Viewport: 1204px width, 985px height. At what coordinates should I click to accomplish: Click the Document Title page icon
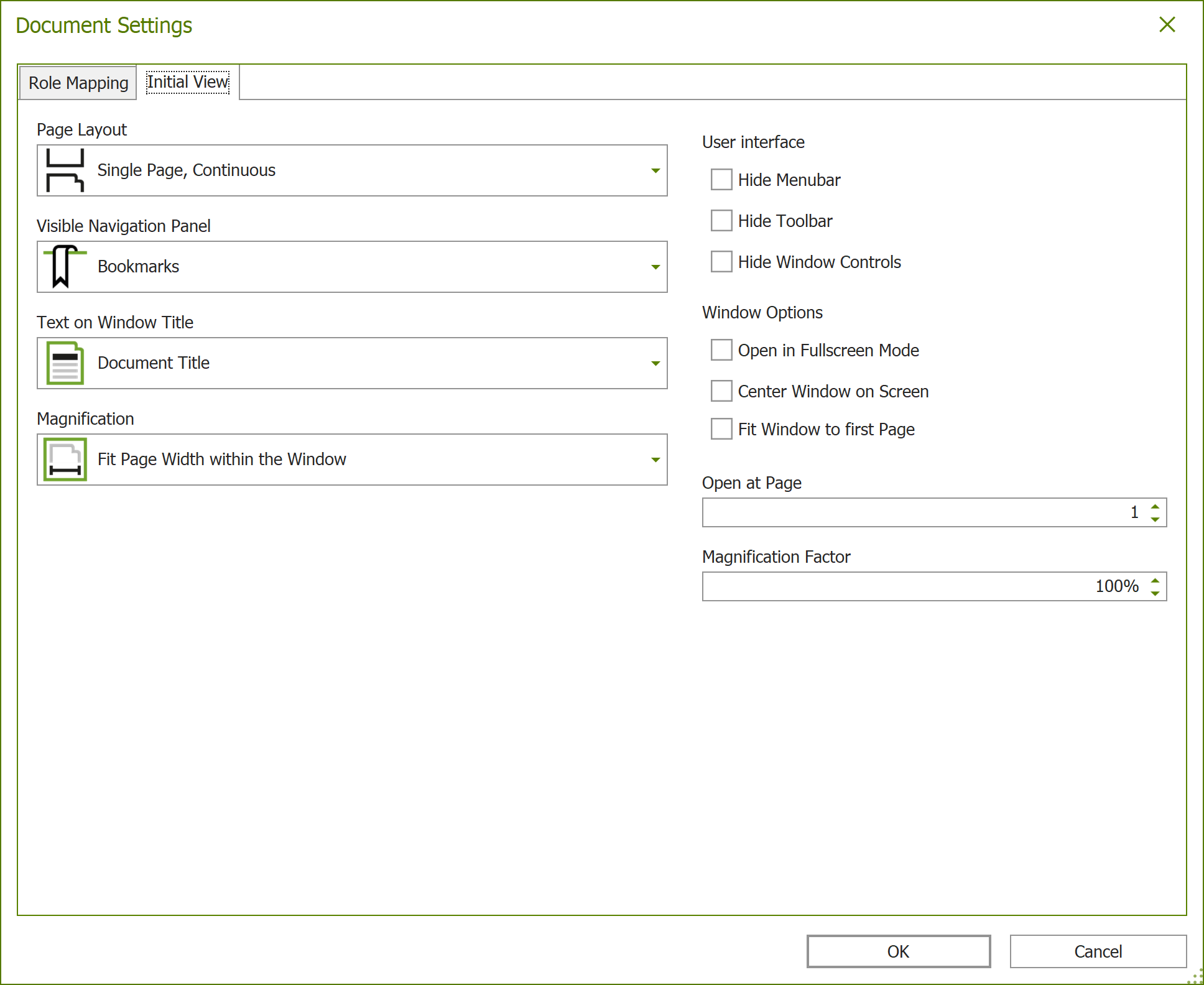[x=64, y=363]
